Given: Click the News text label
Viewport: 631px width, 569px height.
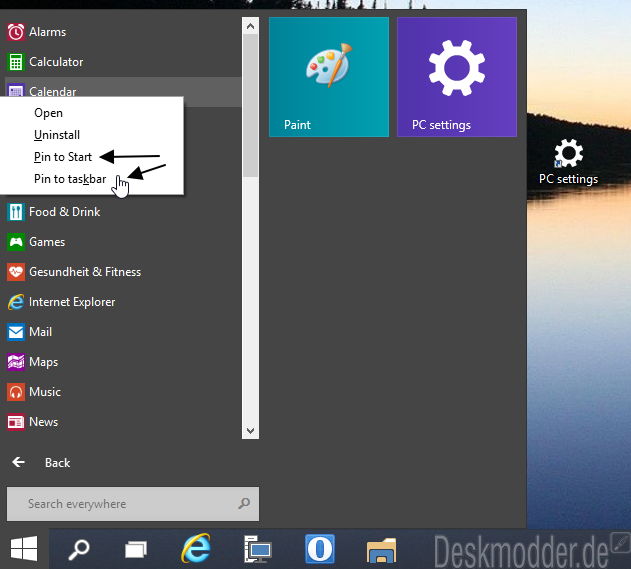Looking at the screenshot, I should (43, 422).
